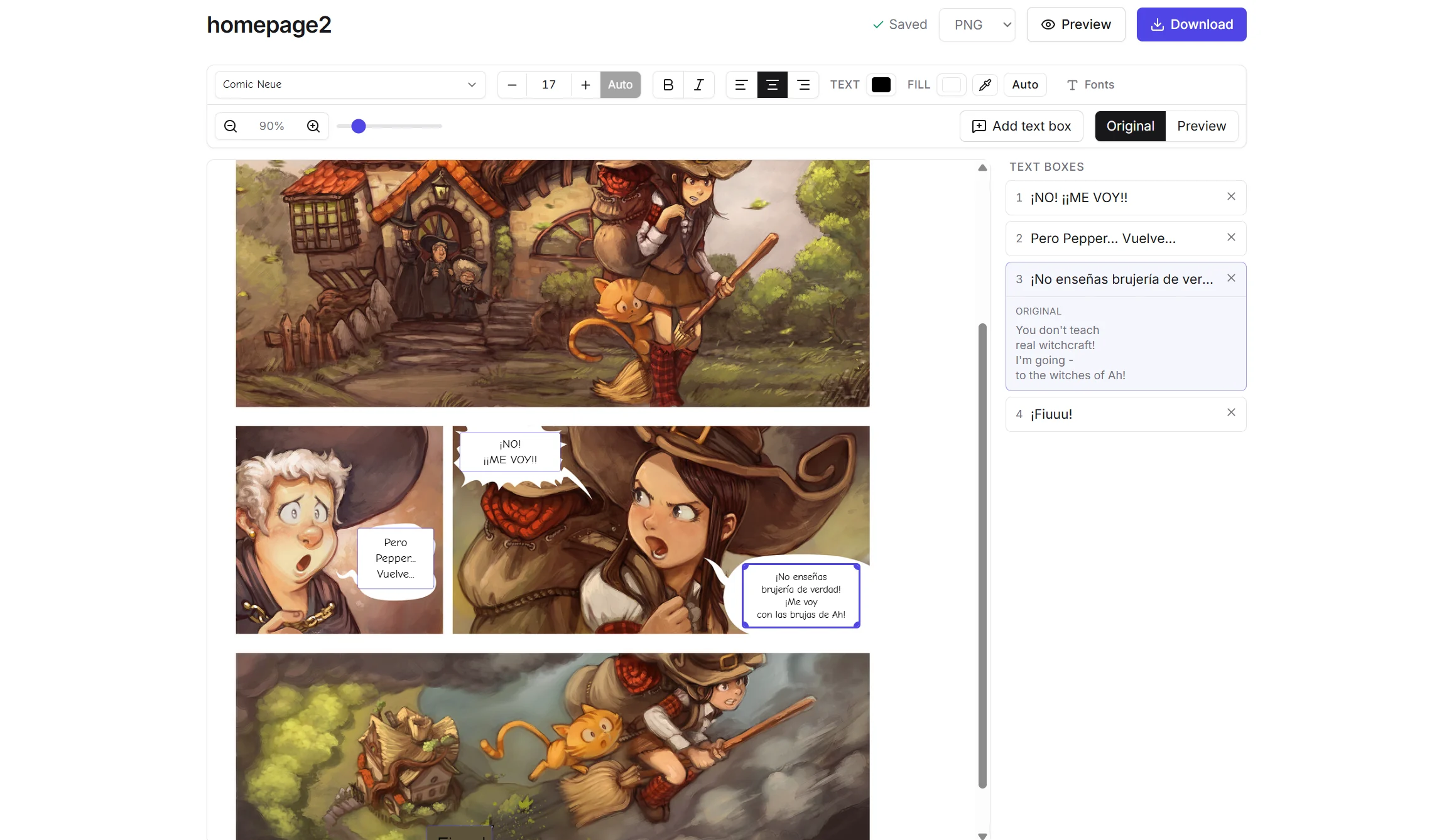1454x840 pixels.
Task: Delete text box 3 ¡No enseñas brujería
Action: (1231, 278)
